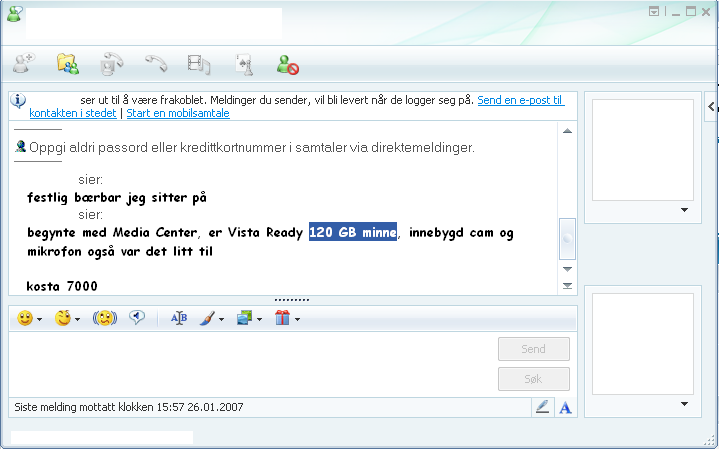Click the conversation scroll up arrow

point(567,131)
